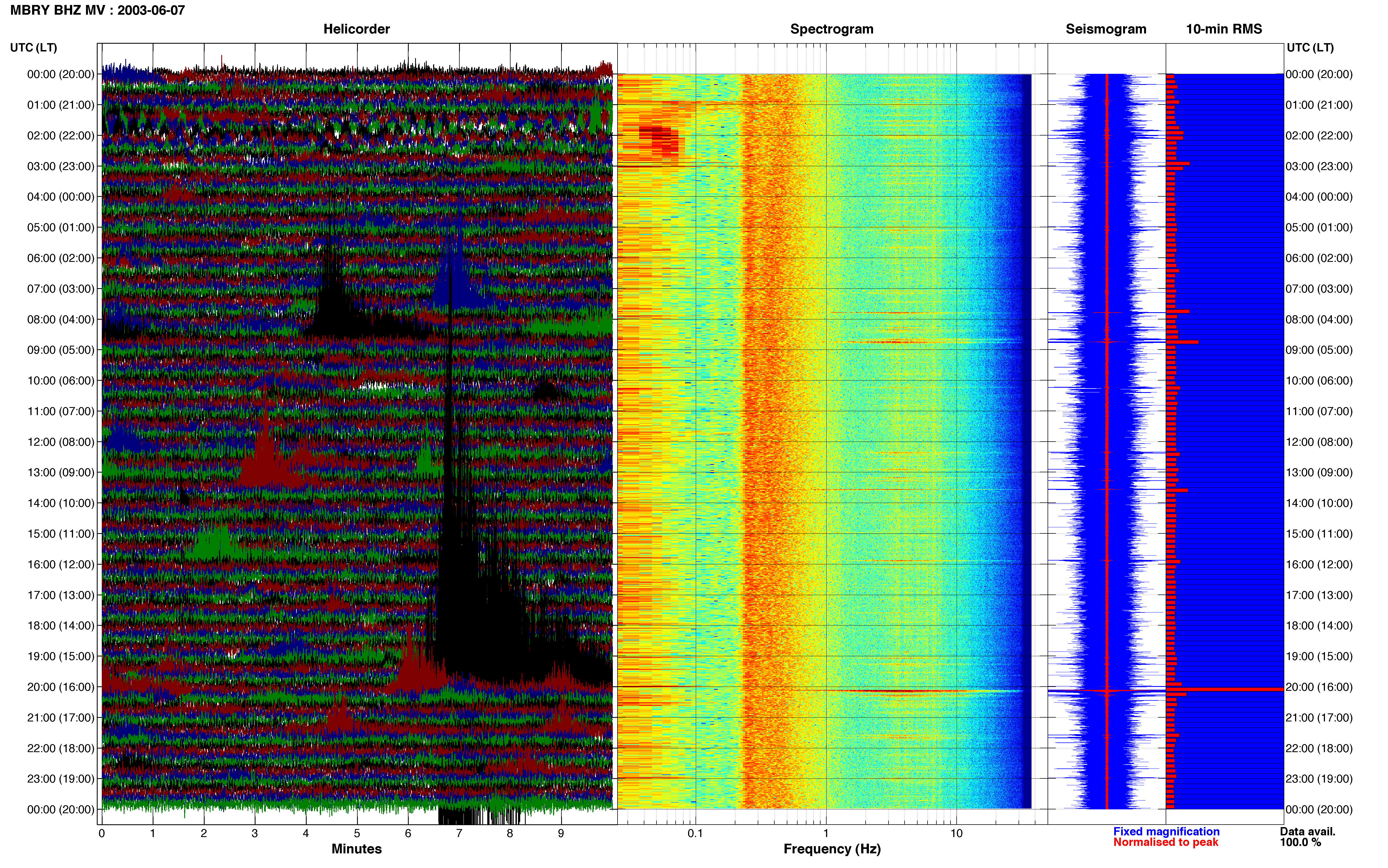The width and height of the screenshot is (1388, 868).
Task: Click '18:00 (14:00)' label next to Helicorder
Action: click(61, 626)
